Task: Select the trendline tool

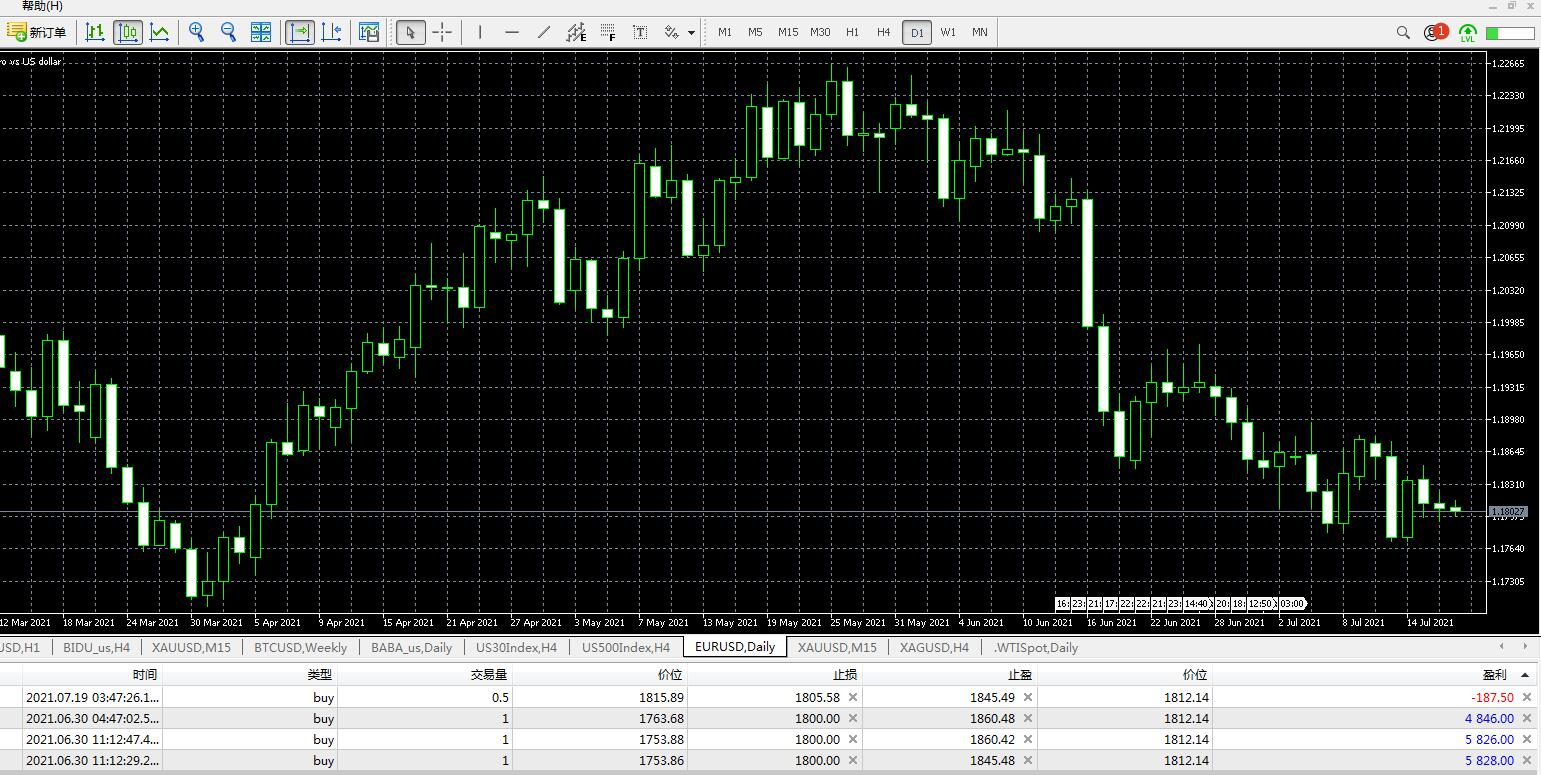Action: tap(544, 32)
